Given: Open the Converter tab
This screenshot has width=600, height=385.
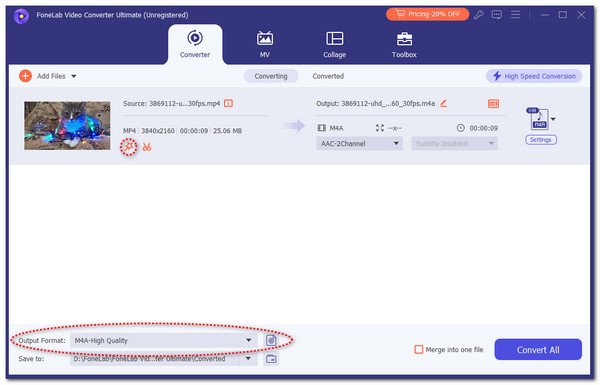Looking at the screenshot, I should tap(195, 44).
